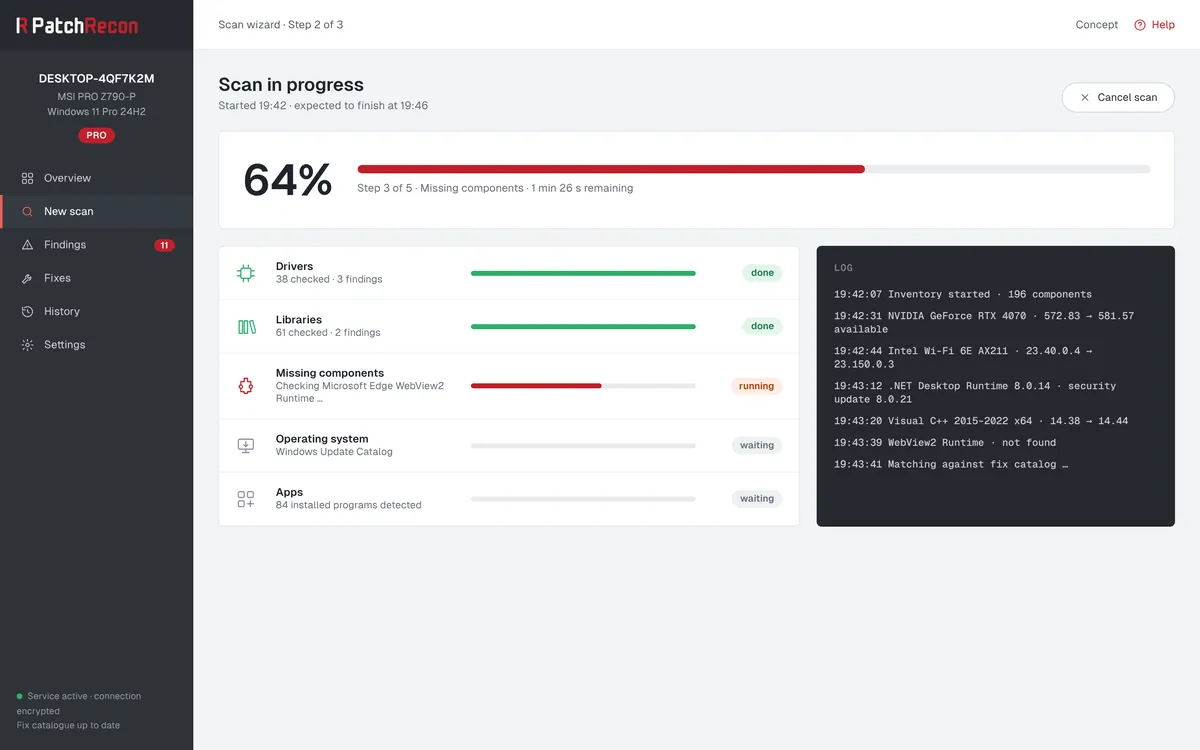
Task: Click the X icon in Cancel scan
Action: [1085, 97]
